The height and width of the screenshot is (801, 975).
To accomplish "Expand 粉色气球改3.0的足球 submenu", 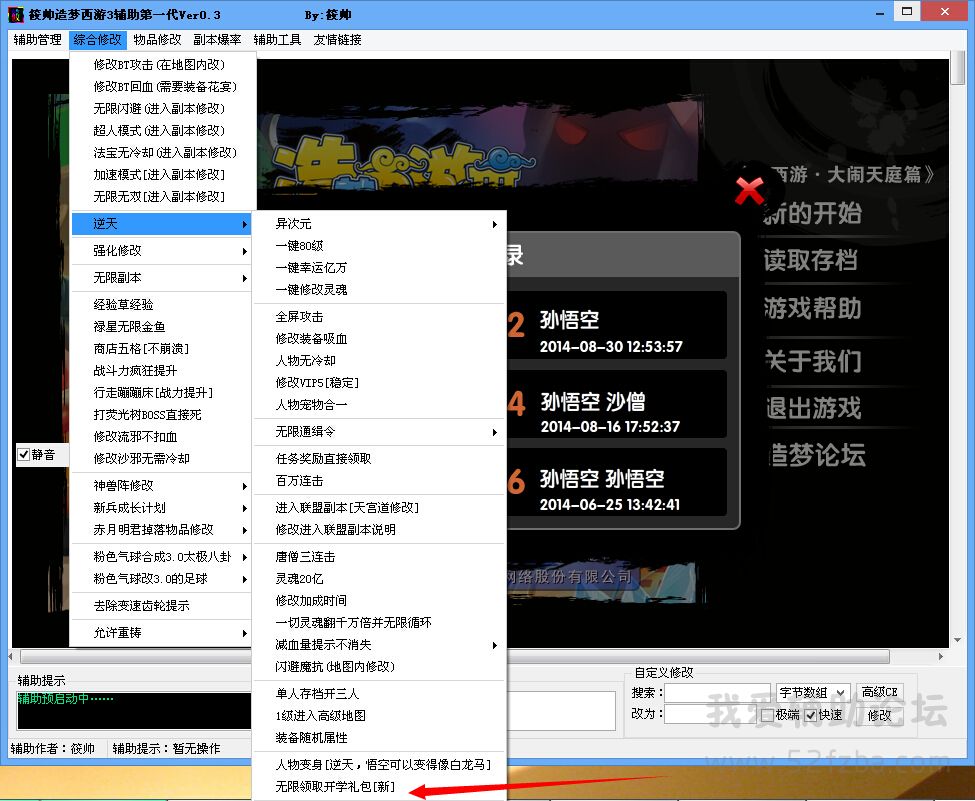I will click(161, 579).
